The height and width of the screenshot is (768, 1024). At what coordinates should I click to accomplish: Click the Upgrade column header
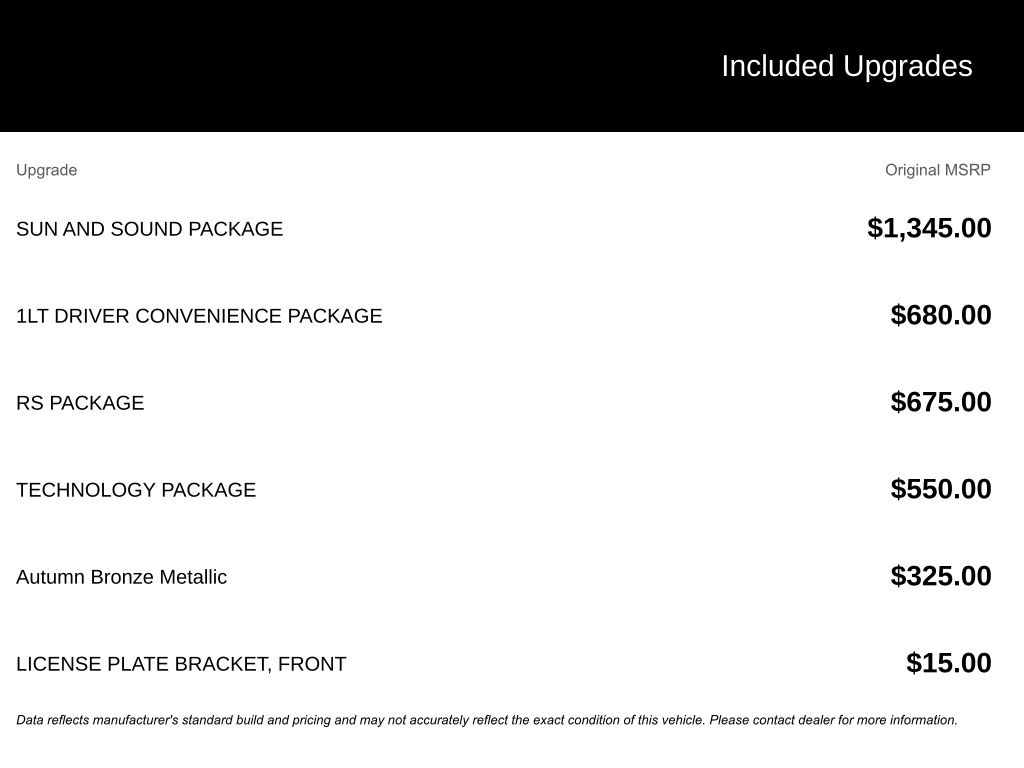46,170
